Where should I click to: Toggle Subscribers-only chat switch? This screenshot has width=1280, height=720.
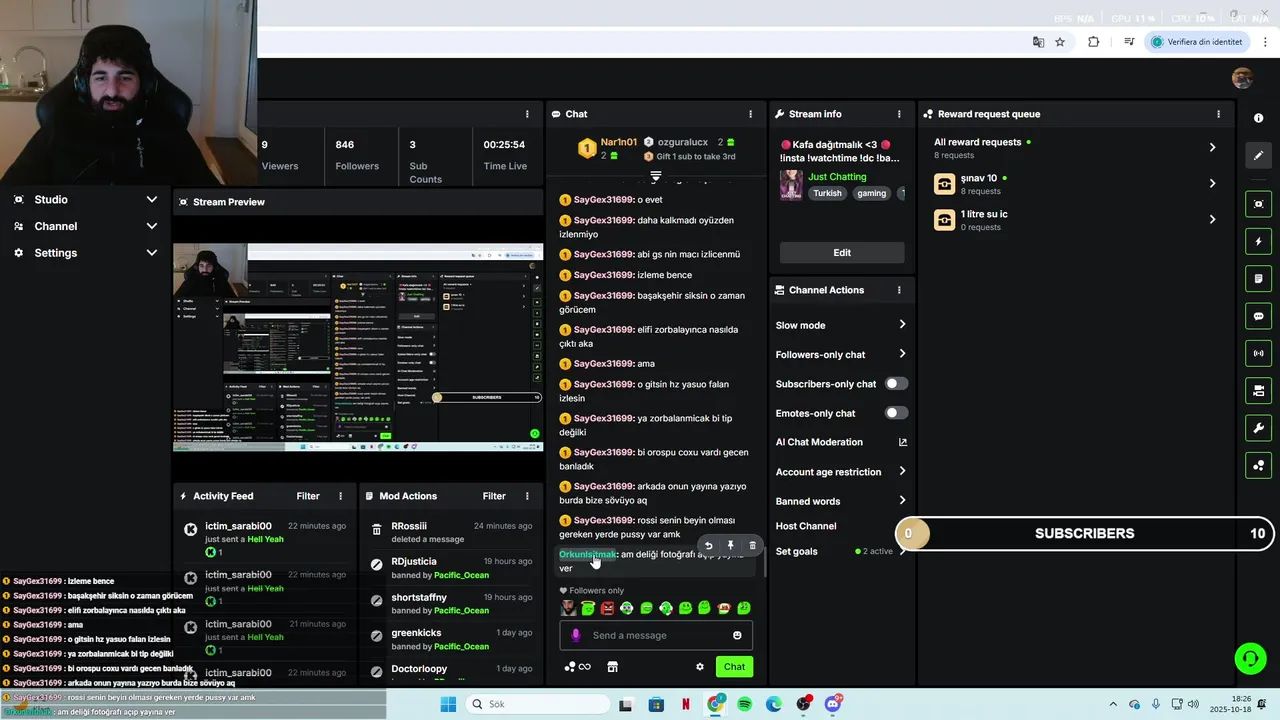coord(896,384)
